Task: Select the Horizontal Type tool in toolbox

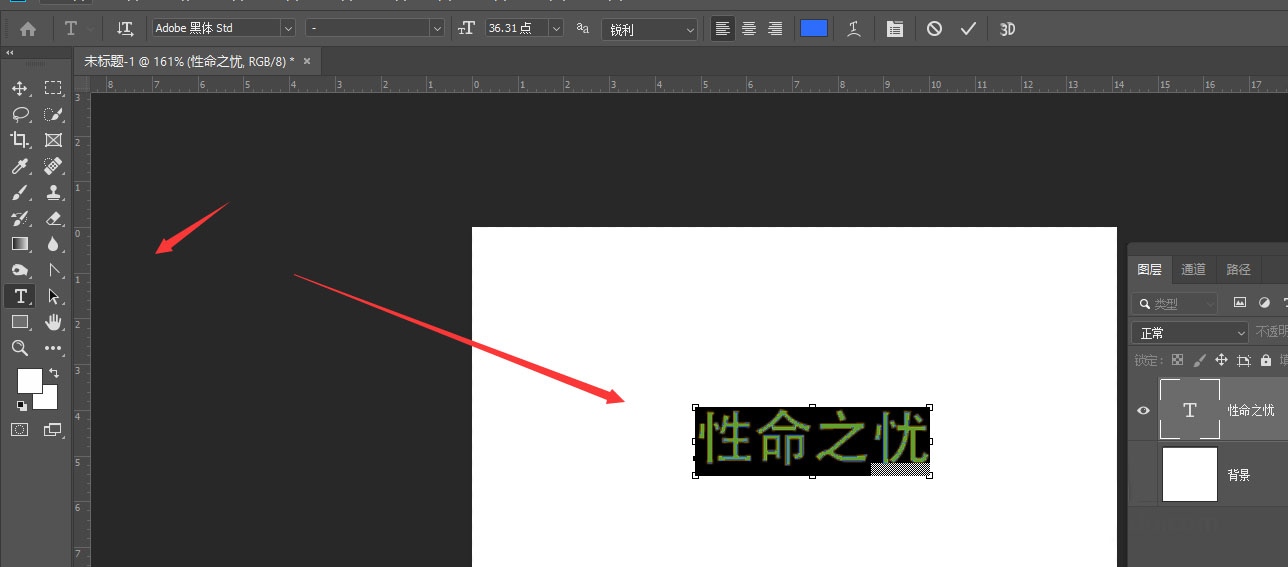Action: (20, 296)
